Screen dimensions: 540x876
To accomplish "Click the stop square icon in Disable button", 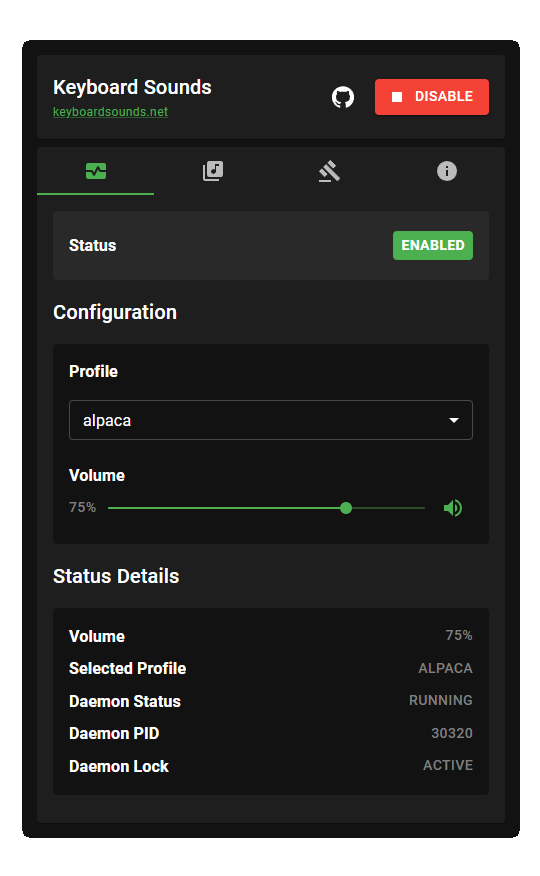I will 396,97.
